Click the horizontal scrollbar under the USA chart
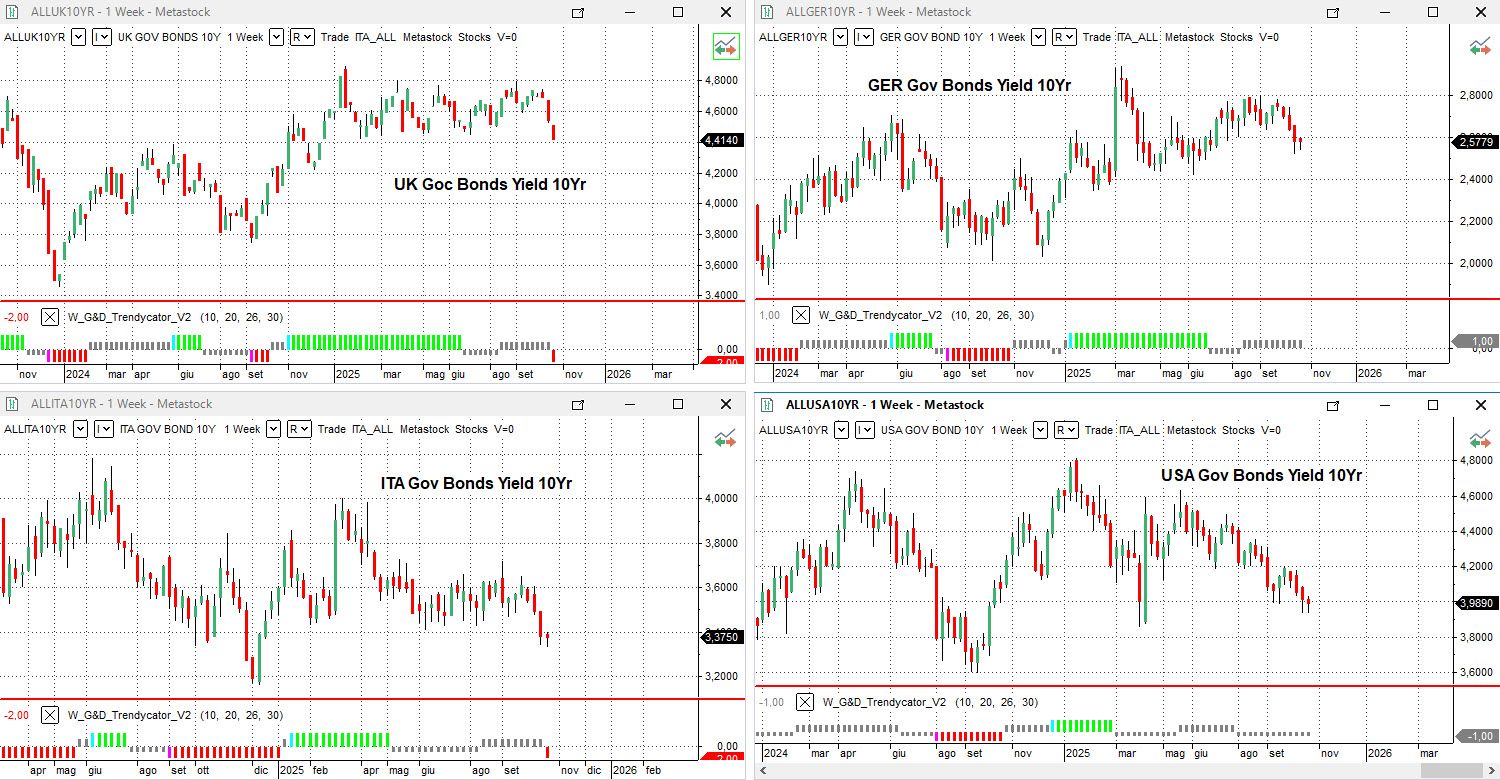1500x780 pixels. [1100, 772]
